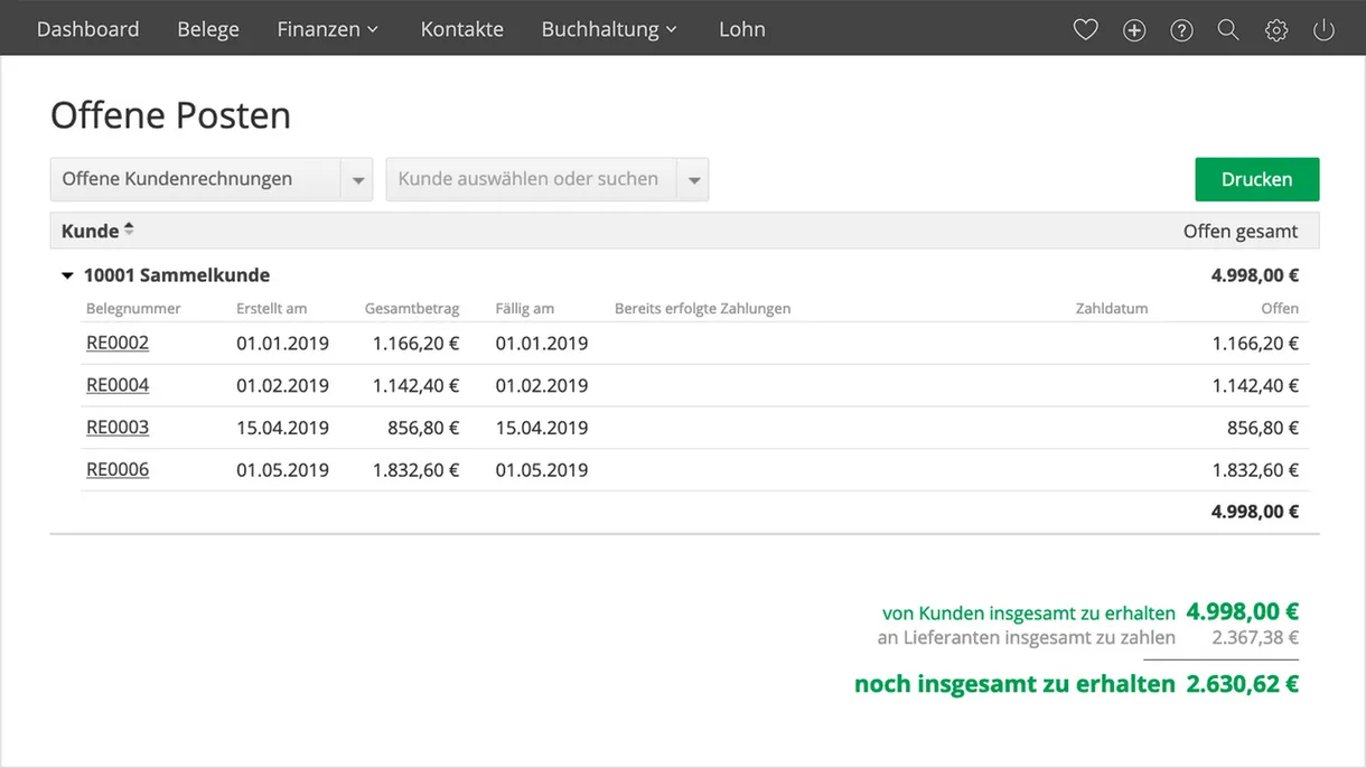The width and height of the screenshot is (1366, 768).
Task: Click the 'Offene Posten' page heading
Action: coord(171,115)
